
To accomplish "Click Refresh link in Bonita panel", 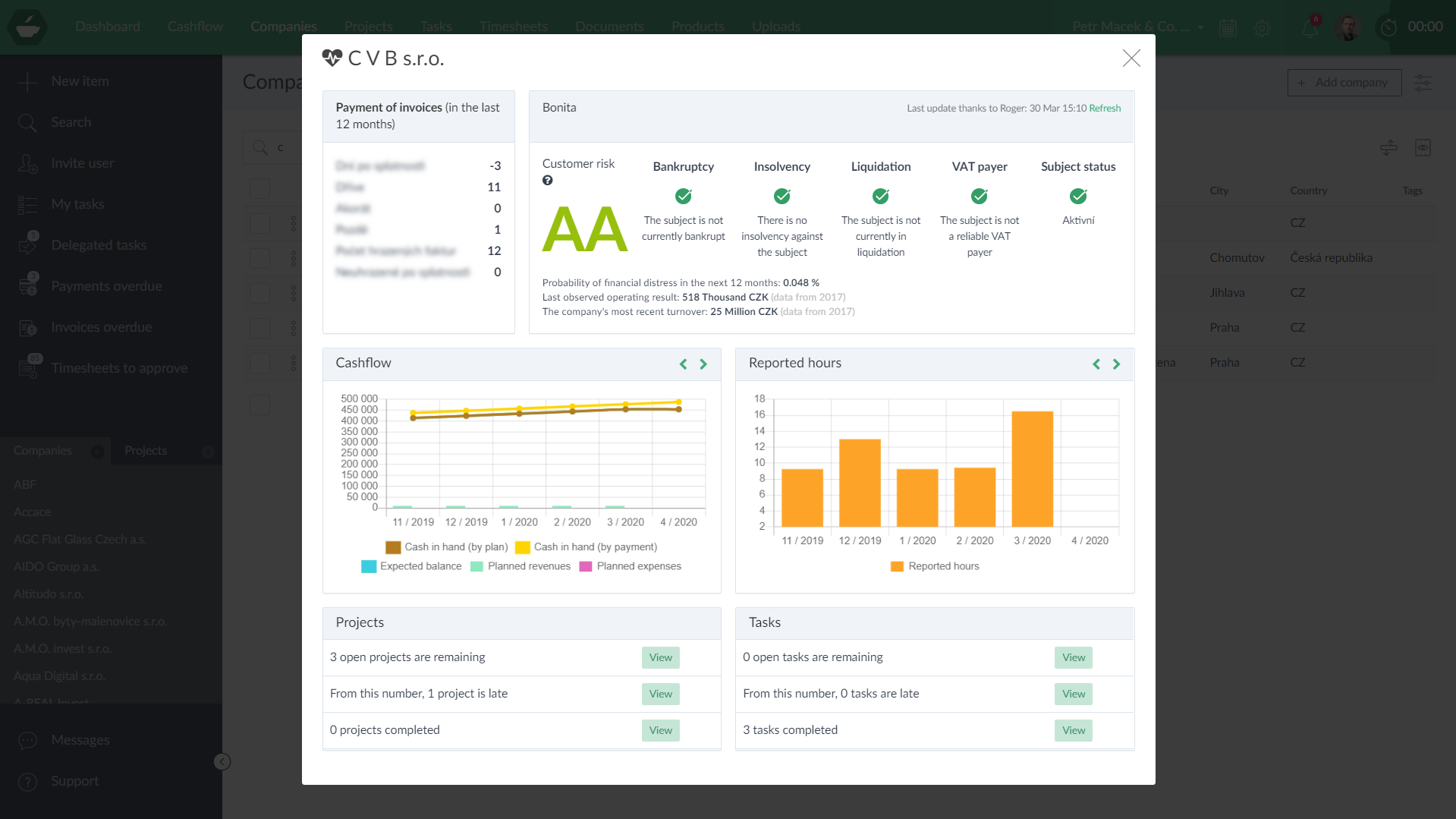I will click(x=1105, y=109).
